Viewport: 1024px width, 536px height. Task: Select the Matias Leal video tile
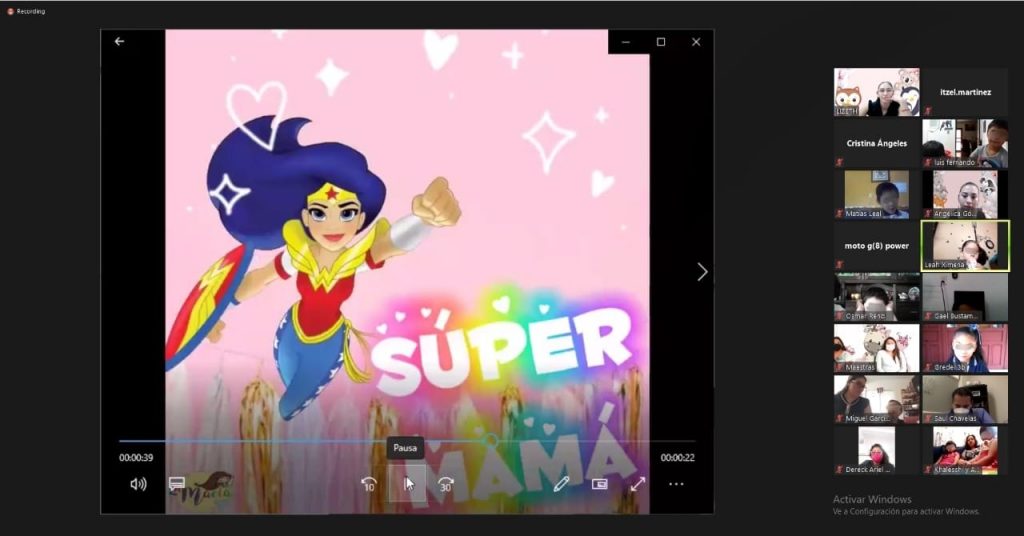[876, 195]
